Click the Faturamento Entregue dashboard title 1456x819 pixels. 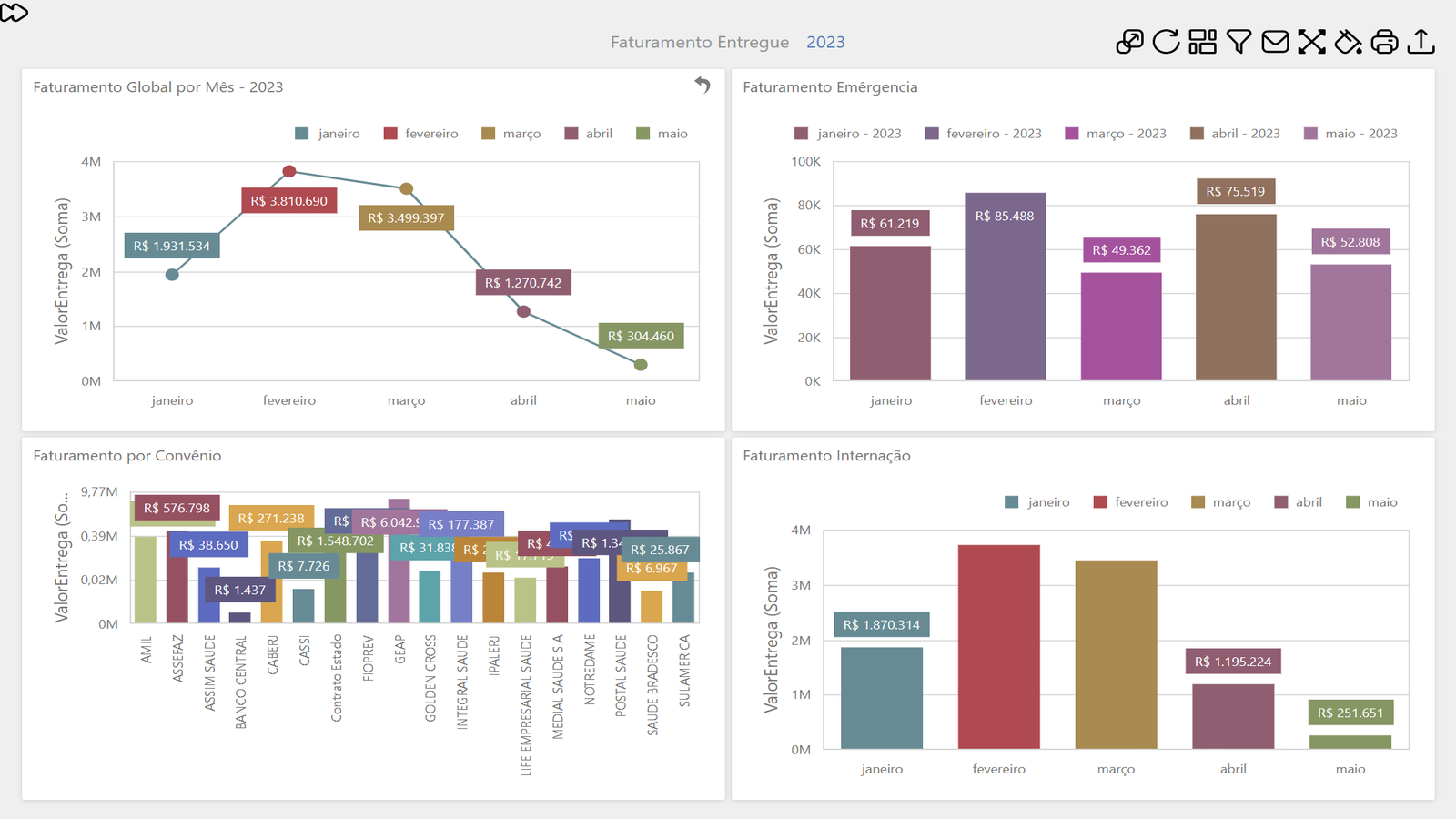(699, 43)
